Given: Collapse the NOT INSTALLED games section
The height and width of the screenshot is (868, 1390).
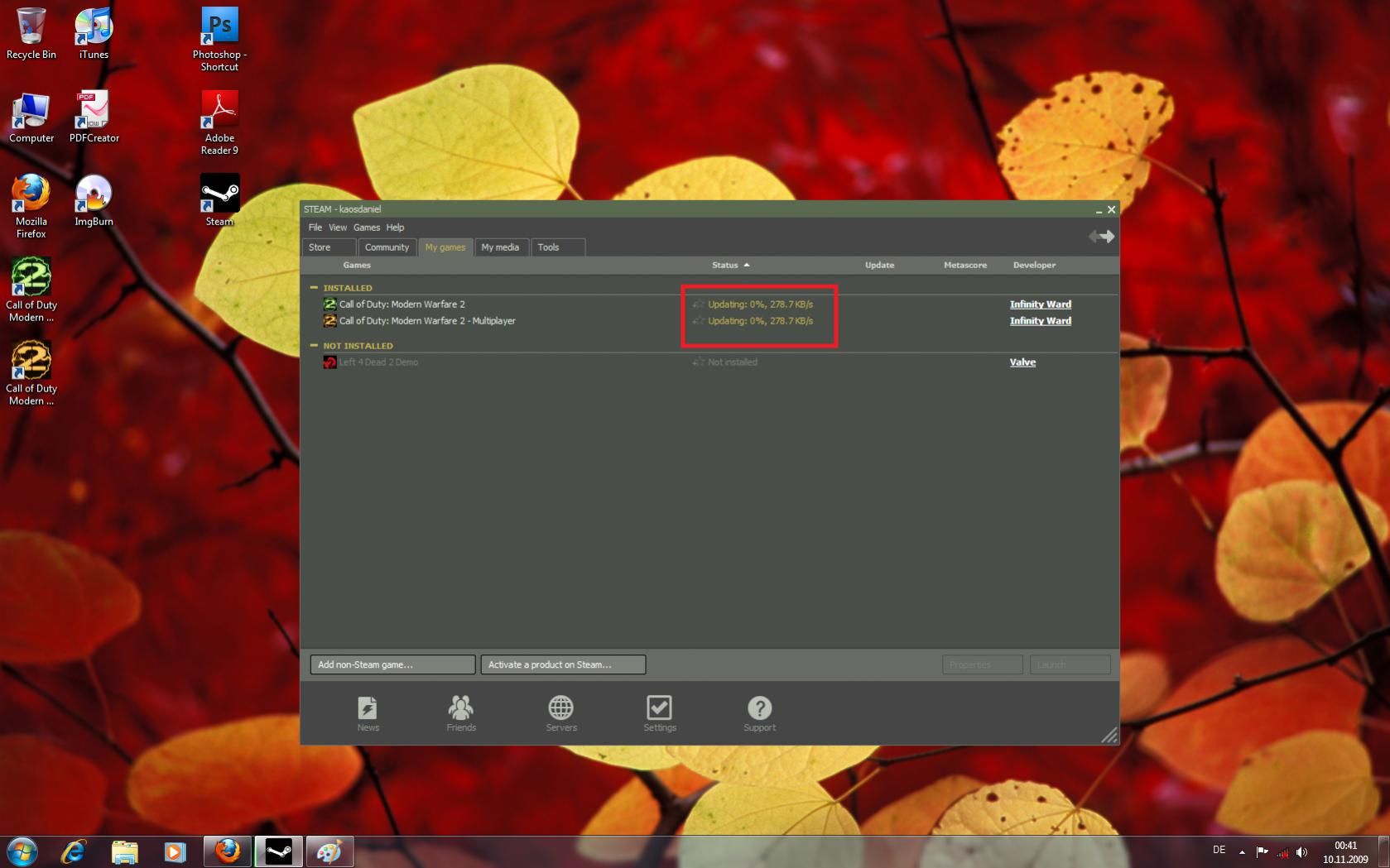Looking at the screenshot, I should click(314, 346).
